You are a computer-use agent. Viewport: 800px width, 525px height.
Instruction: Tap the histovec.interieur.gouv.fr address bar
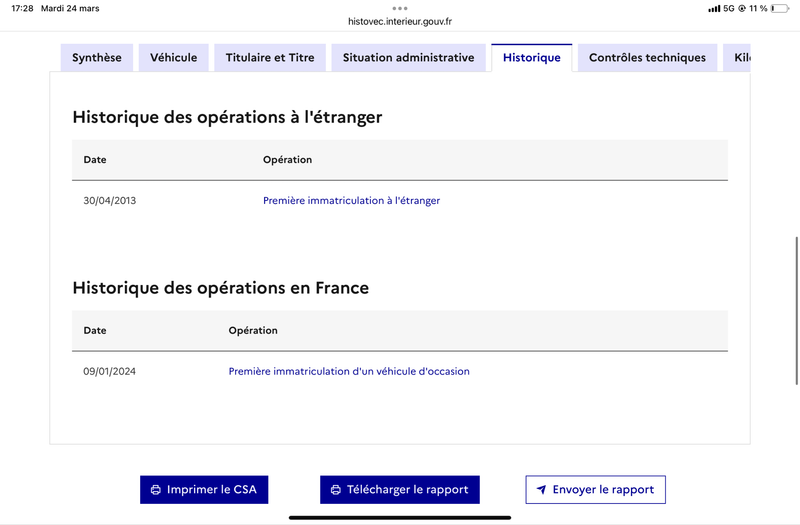click(400, 21)
